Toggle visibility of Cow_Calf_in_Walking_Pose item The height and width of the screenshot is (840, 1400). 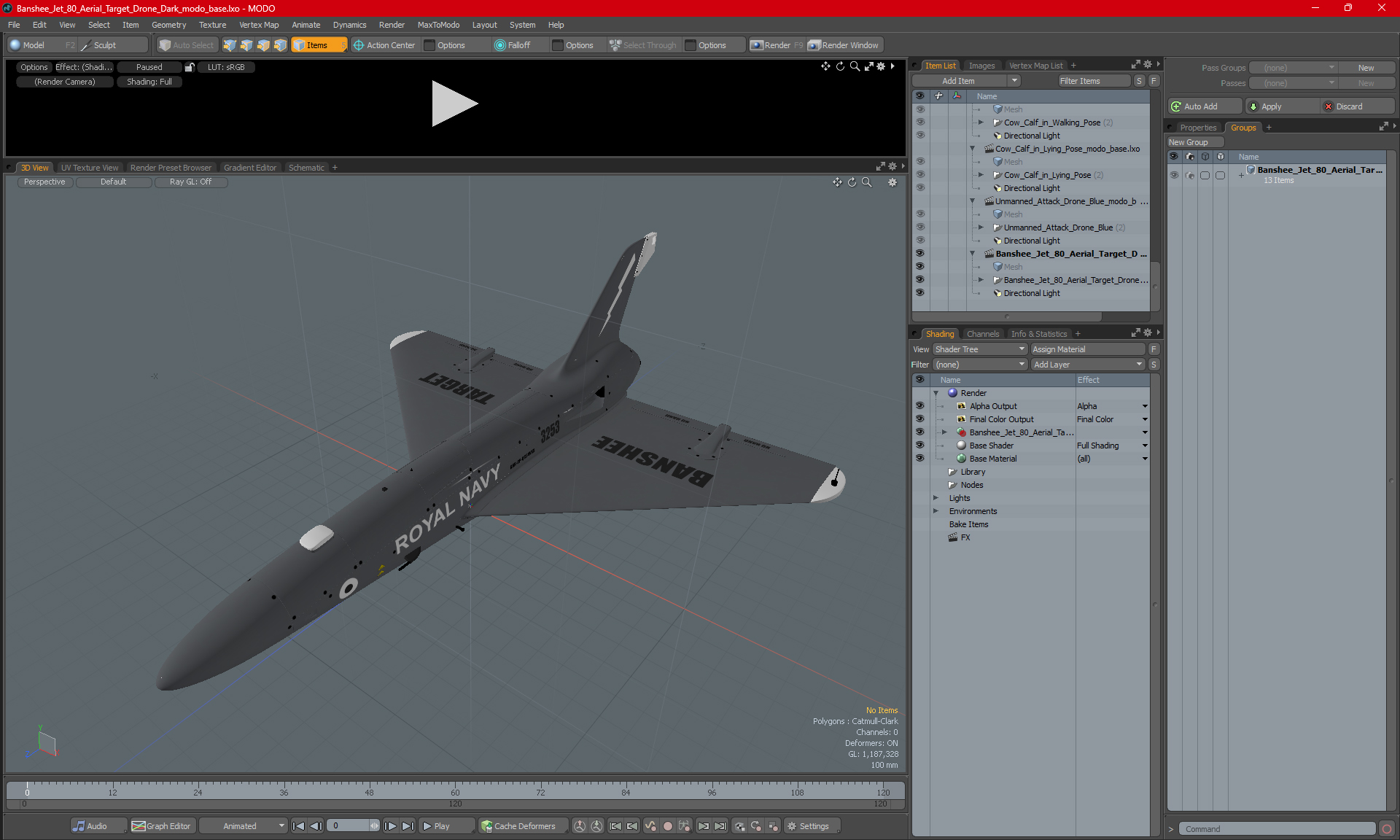point(919,122)
